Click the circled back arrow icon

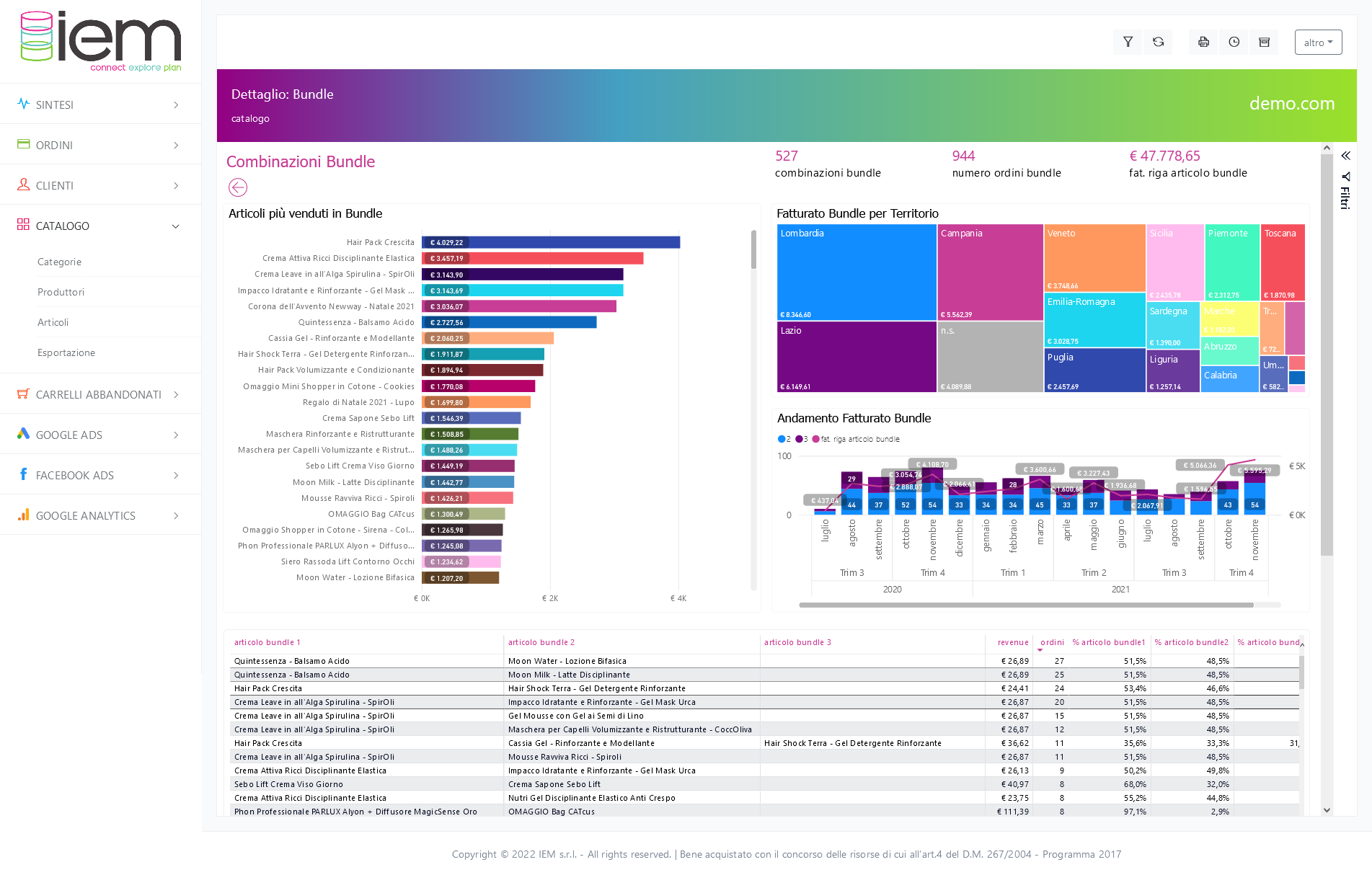tap(238, 187)
